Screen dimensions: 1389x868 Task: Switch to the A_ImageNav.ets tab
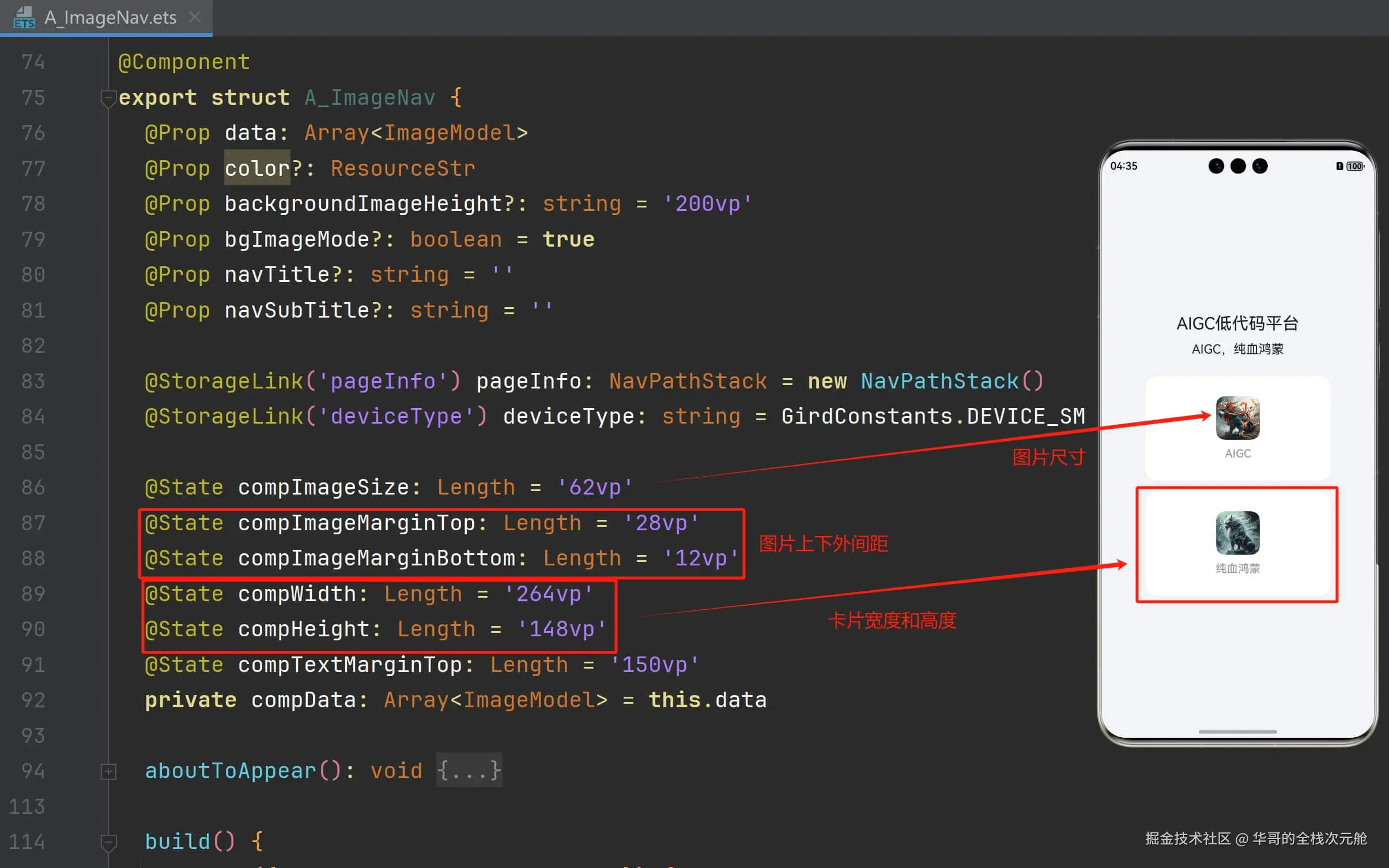point(111,17)
